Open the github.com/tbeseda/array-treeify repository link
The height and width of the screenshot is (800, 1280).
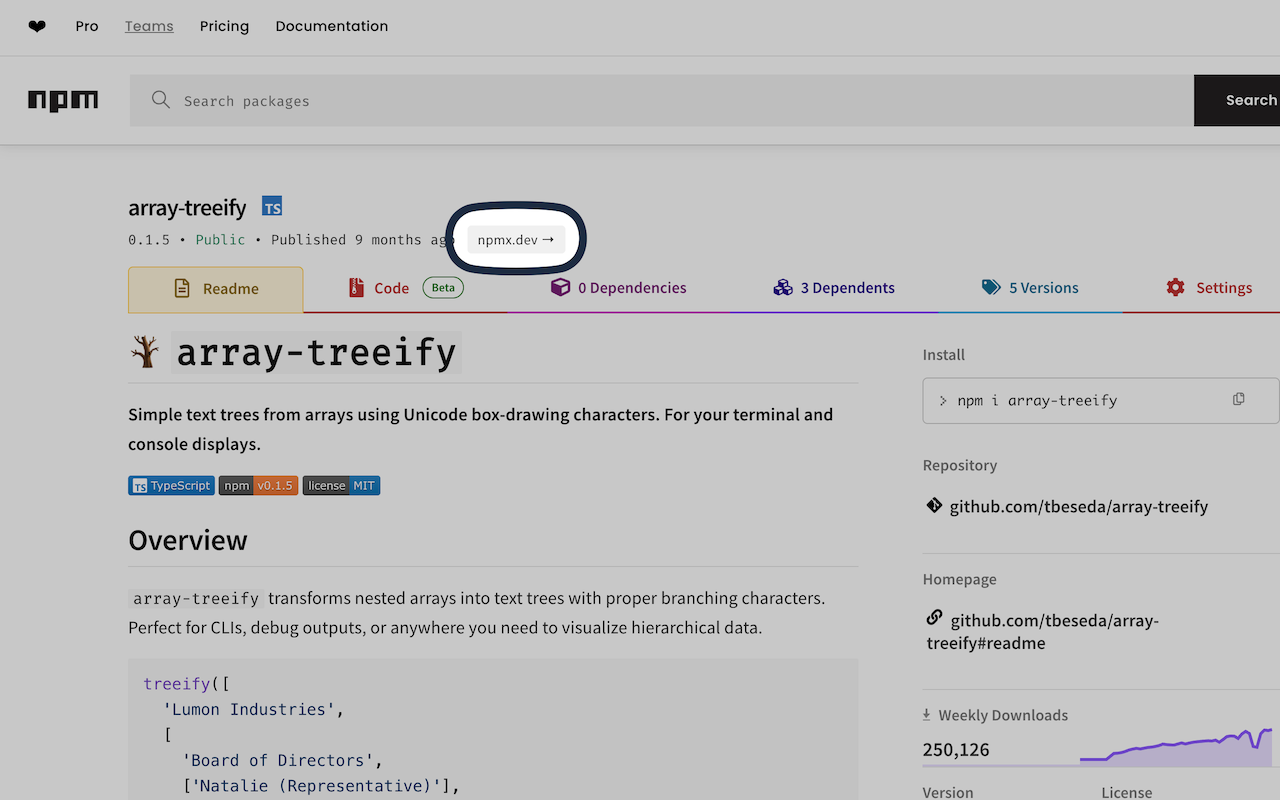point(1078,506)
